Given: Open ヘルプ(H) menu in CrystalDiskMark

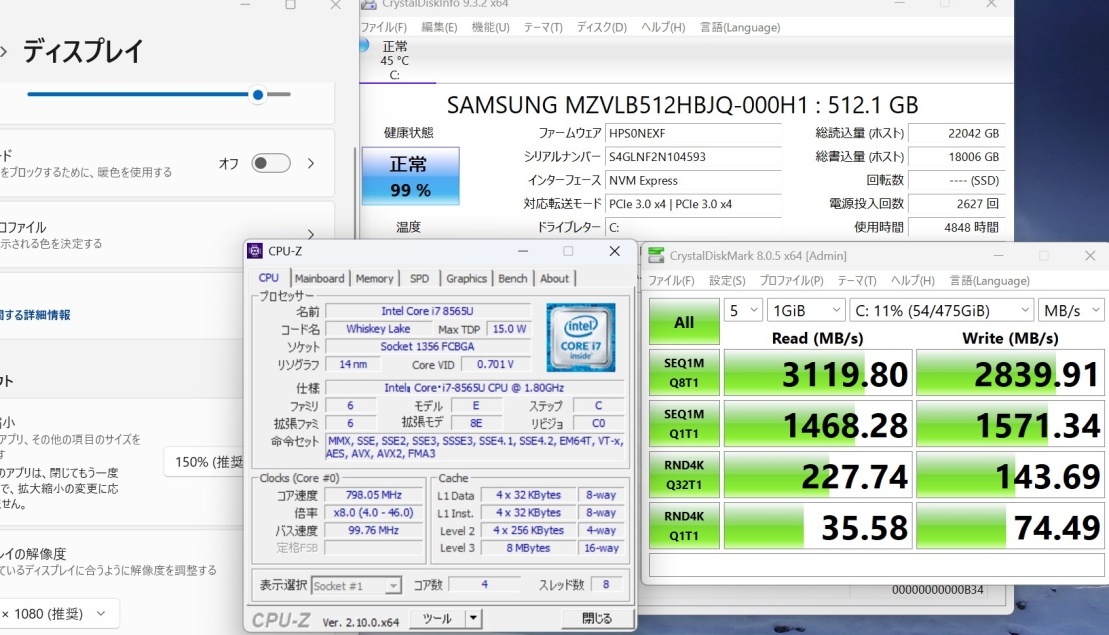Looking at the screenshot, I should click(912, 281).
